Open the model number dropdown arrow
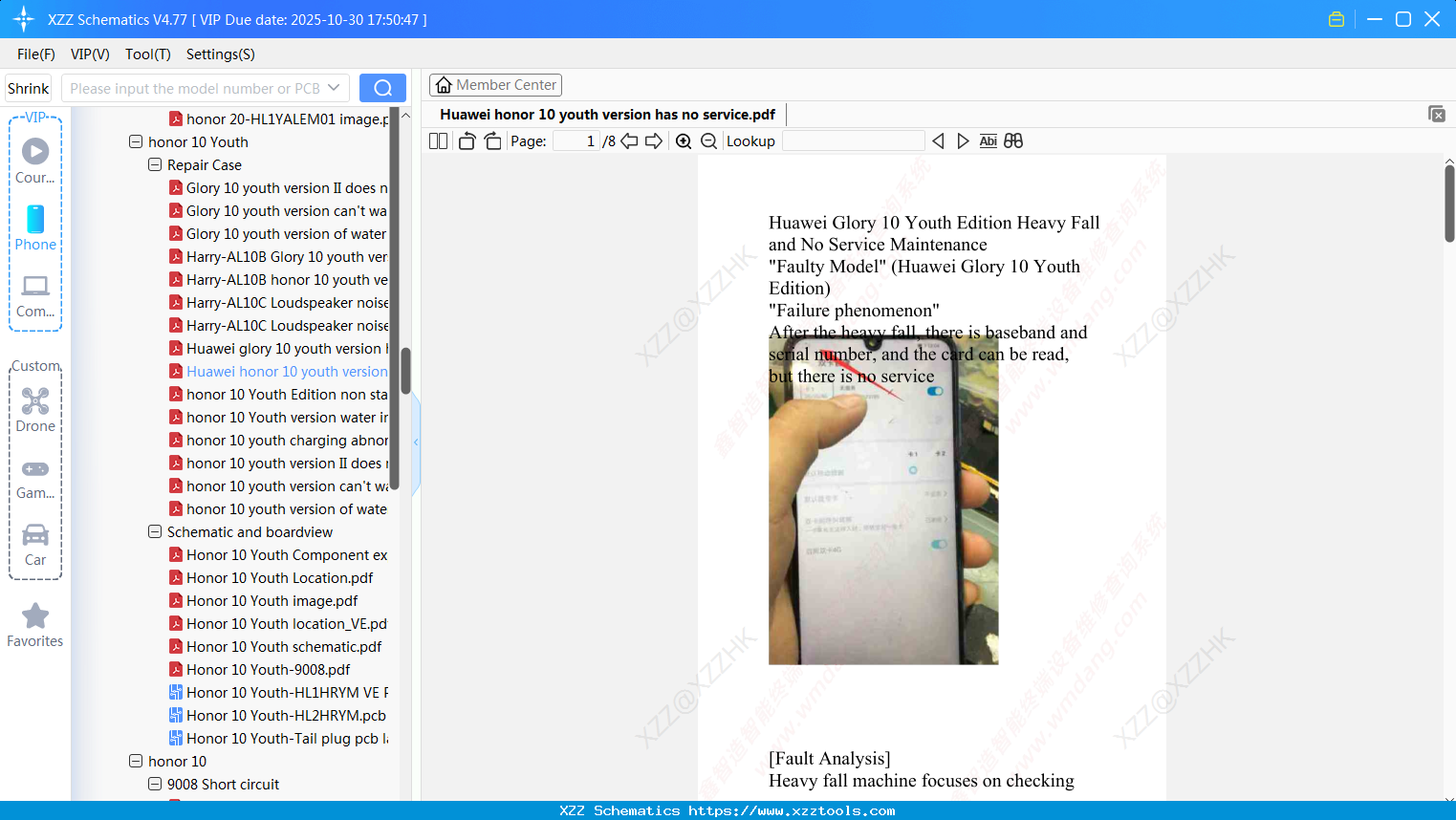Screen dimensions: 1456x820 click(334, 88)
